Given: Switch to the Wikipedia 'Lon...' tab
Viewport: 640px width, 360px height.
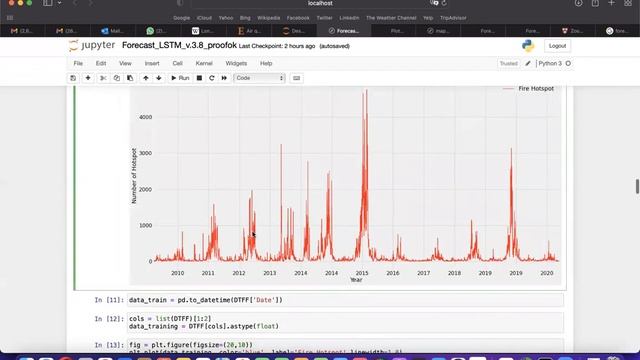Looking at the screenshot, I should tap(202, 31).
